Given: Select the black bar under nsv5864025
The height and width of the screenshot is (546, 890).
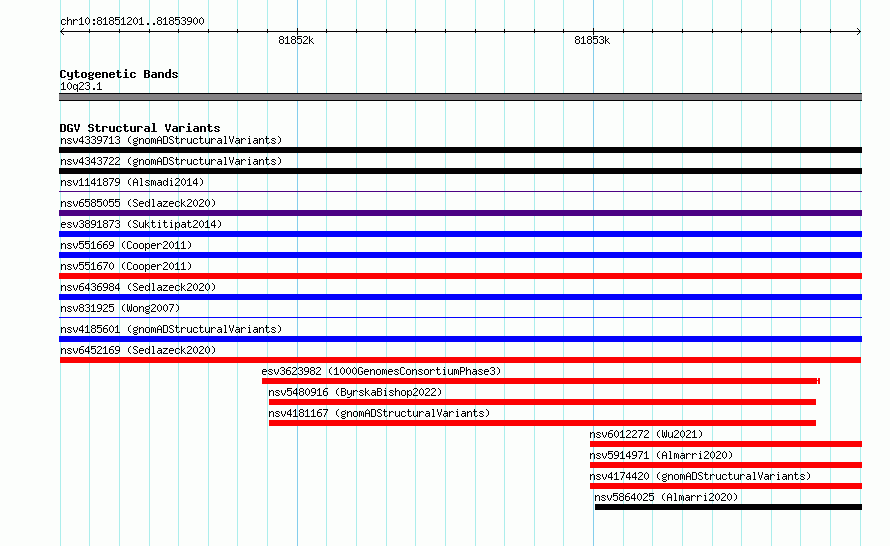Looking at the screenshot, I should tap(728, 507).
